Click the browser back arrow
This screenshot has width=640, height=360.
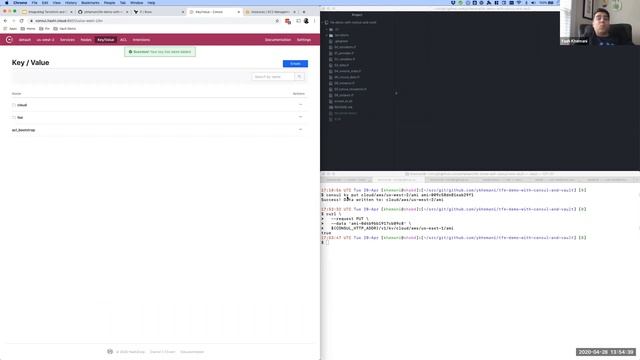(x=5, y=21)
